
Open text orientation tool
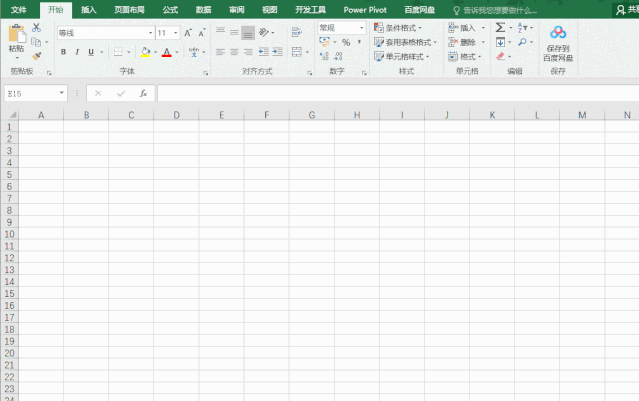click(x=264, y=32)
